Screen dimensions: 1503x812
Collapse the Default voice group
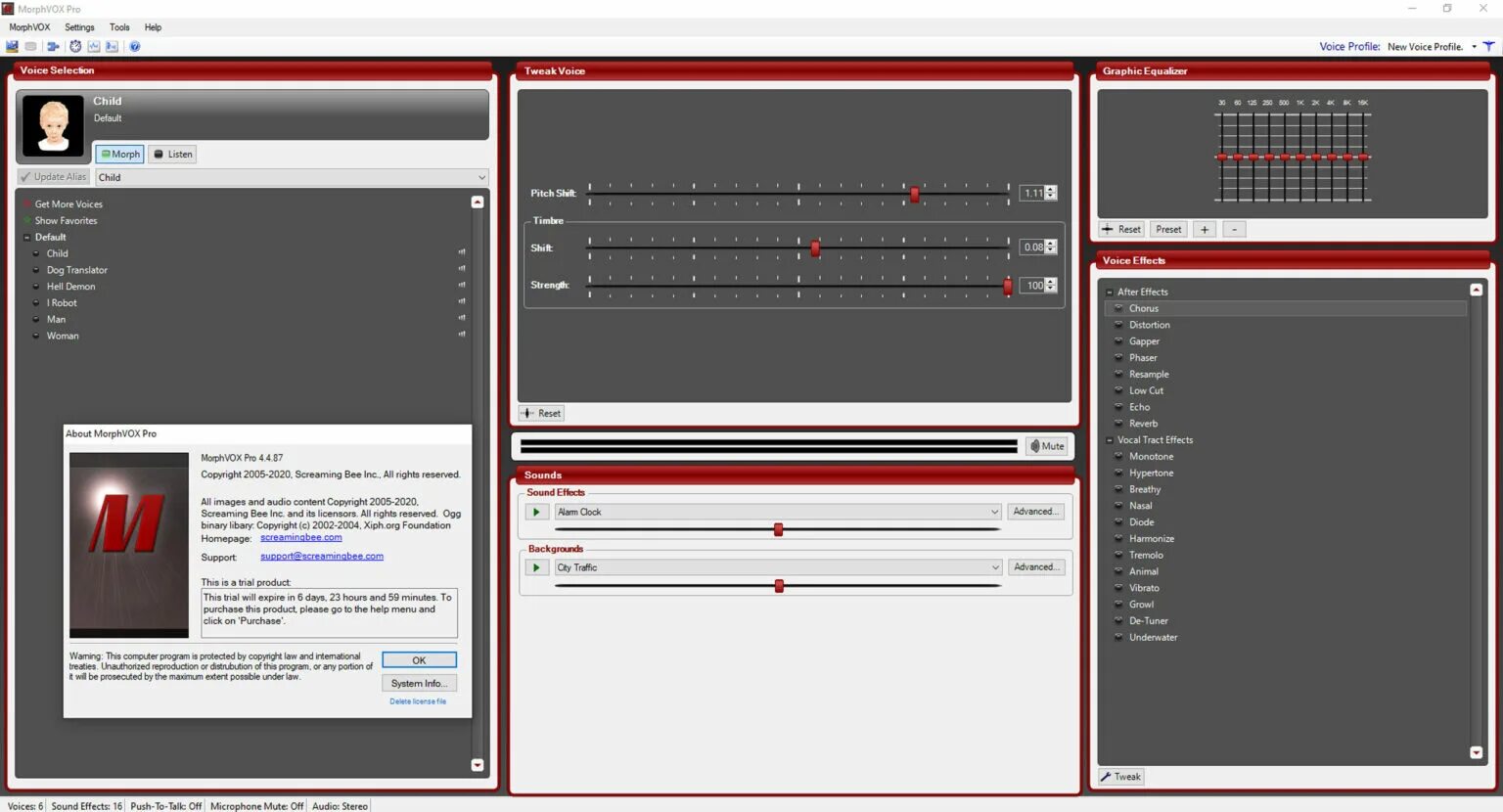pos(26,237)
